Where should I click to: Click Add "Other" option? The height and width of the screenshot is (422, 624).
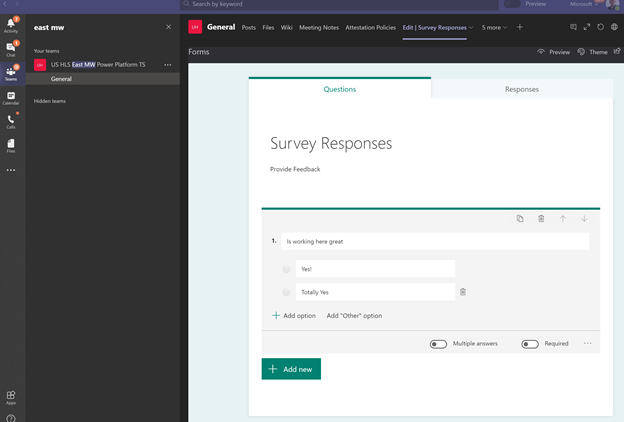(354, 315)
